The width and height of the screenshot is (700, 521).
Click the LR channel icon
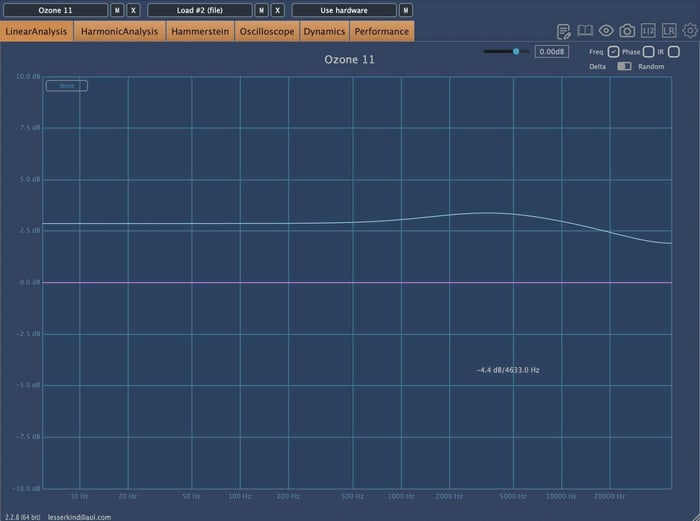pos(669,31)
